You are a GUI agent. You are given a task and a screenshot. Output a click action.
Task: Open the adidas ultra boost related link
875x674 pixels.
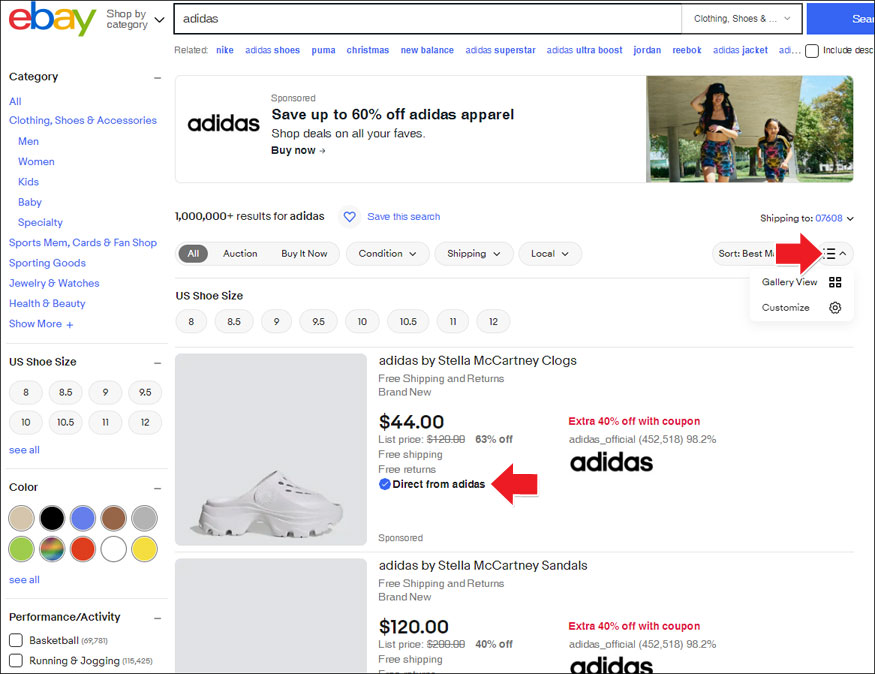(584, 50)
